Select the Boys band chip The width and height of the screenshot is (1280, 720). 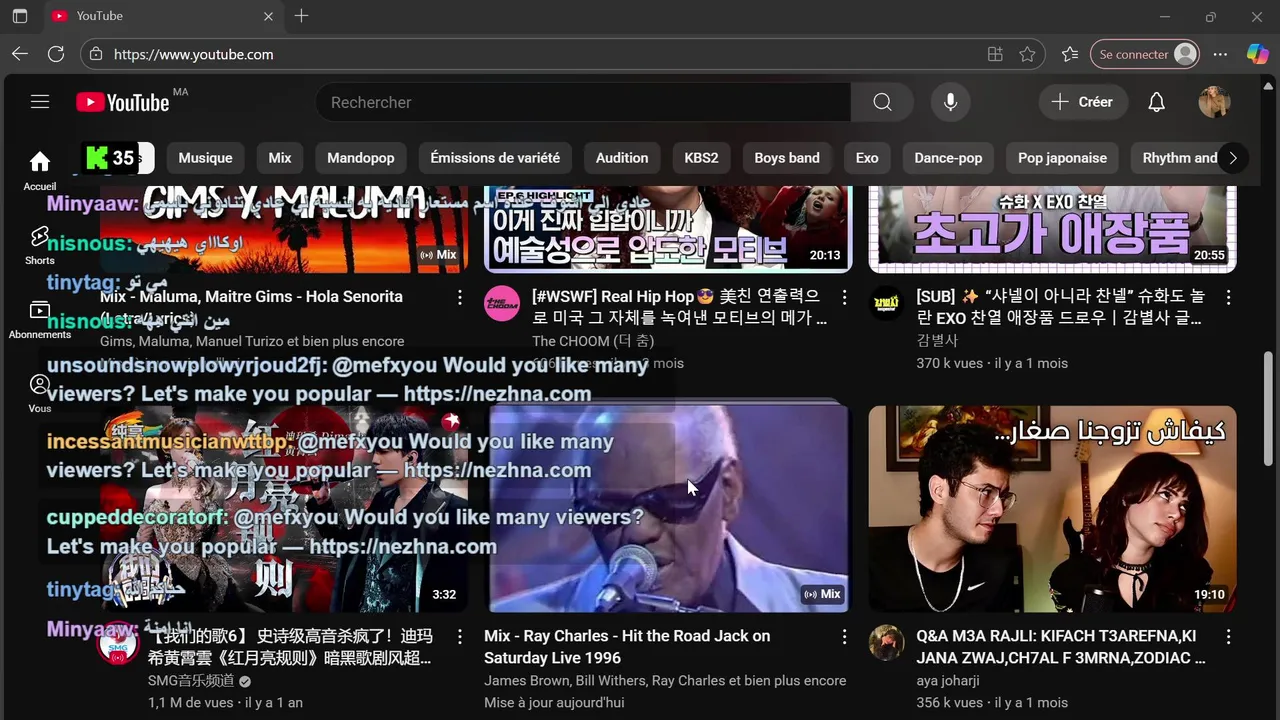click(787, 158)
